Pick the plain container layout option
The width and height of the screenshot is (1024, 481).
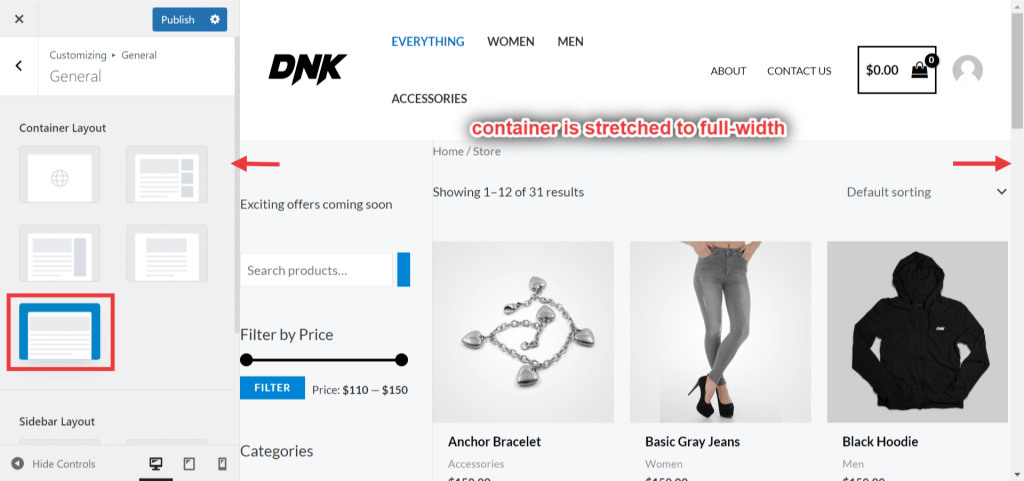(x=167, y=253)
